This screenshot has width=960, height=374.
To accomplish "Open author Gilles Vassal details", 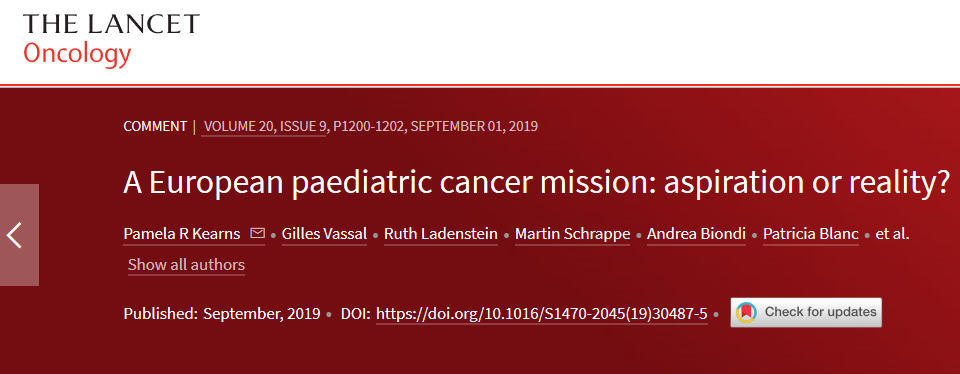I will (x=324, y=234).
